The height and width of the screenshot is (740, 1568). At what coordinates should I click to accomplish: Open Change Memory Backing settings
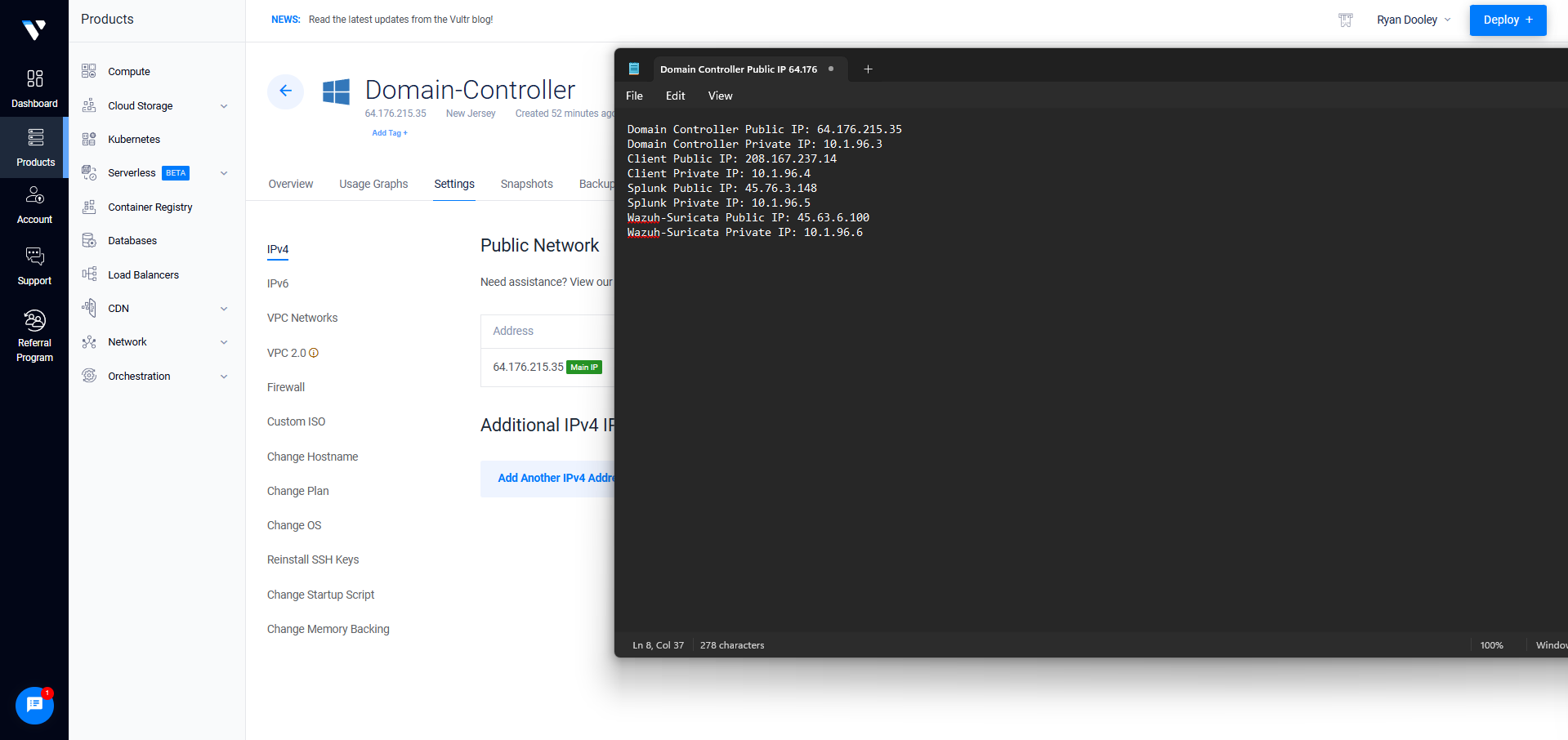pyautogui.click(x=328, y=629)
